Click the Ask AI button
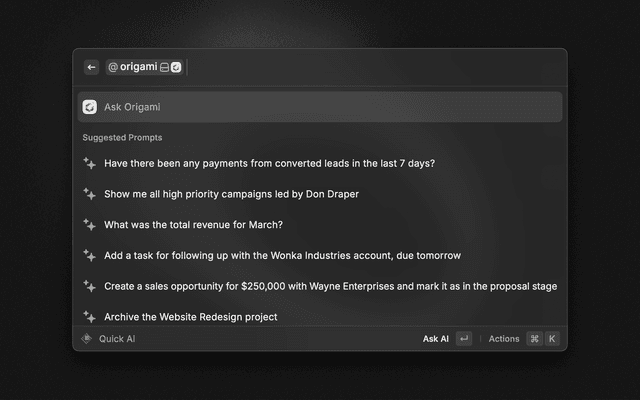 point(436,339)
